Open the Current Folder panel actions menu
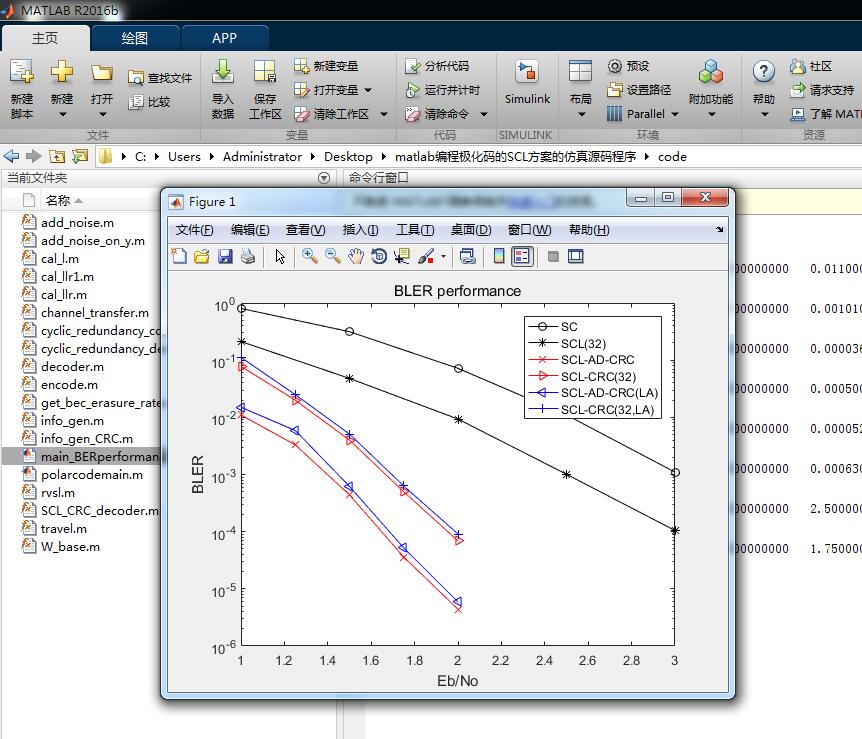Screen dimensions: 862x739 coord(324,178)
